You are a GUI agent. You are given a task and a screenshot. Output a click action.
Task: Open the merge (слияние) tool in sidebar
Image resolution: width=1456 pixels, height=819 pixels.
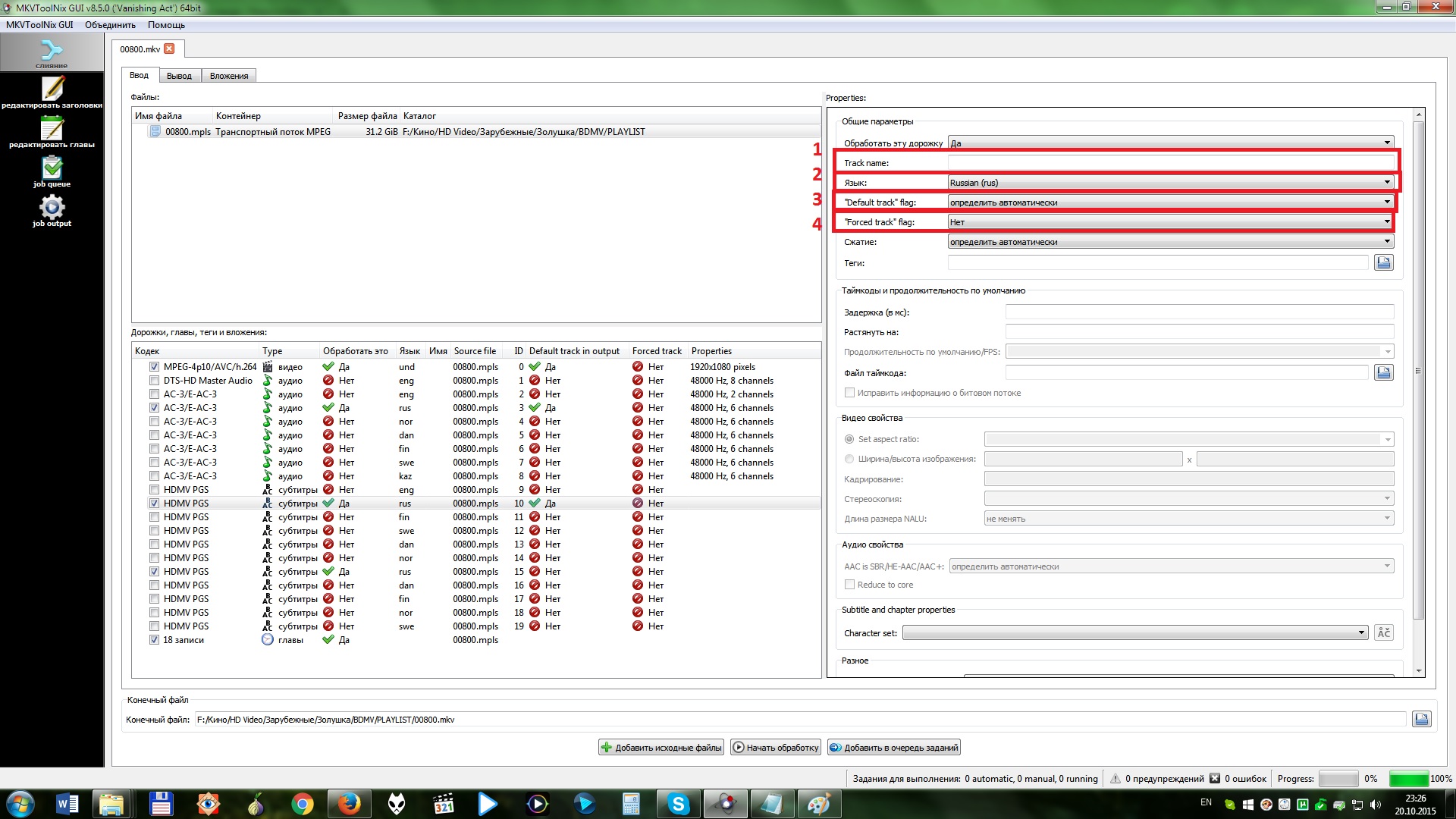coord(52,52)
